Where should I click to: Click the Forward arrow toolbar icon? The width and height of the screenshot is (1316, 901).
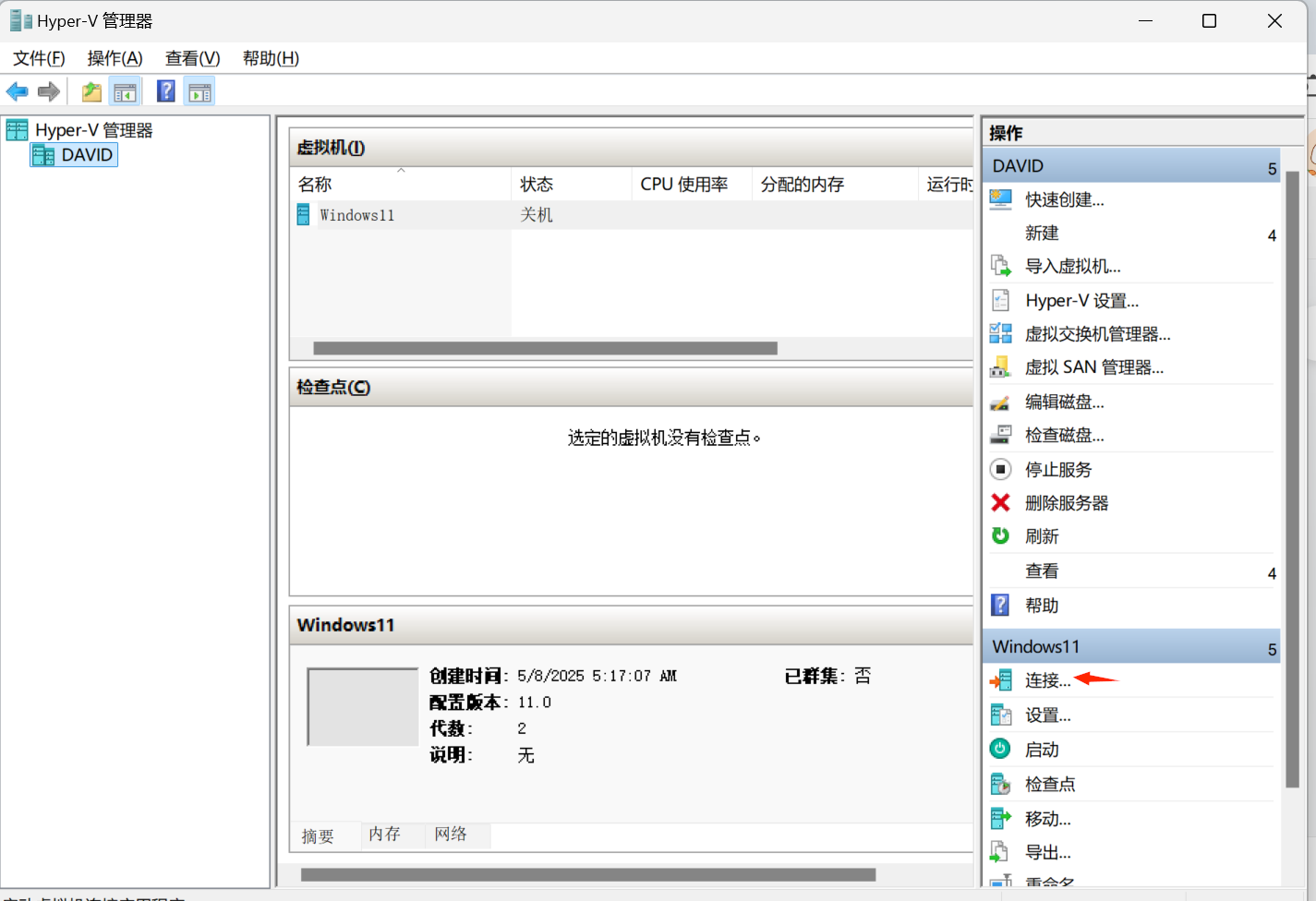[x=49, y=91]
